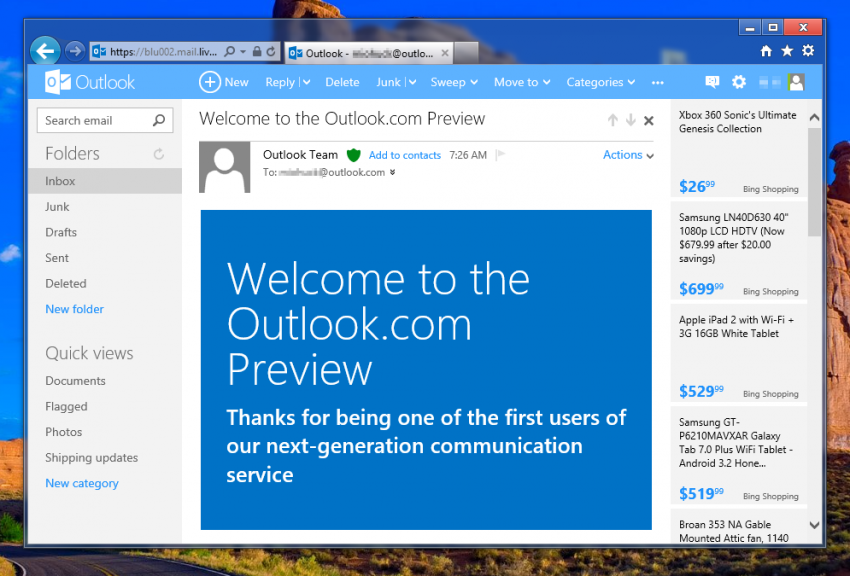Click the browser URL address field

[x=163, y=52]
